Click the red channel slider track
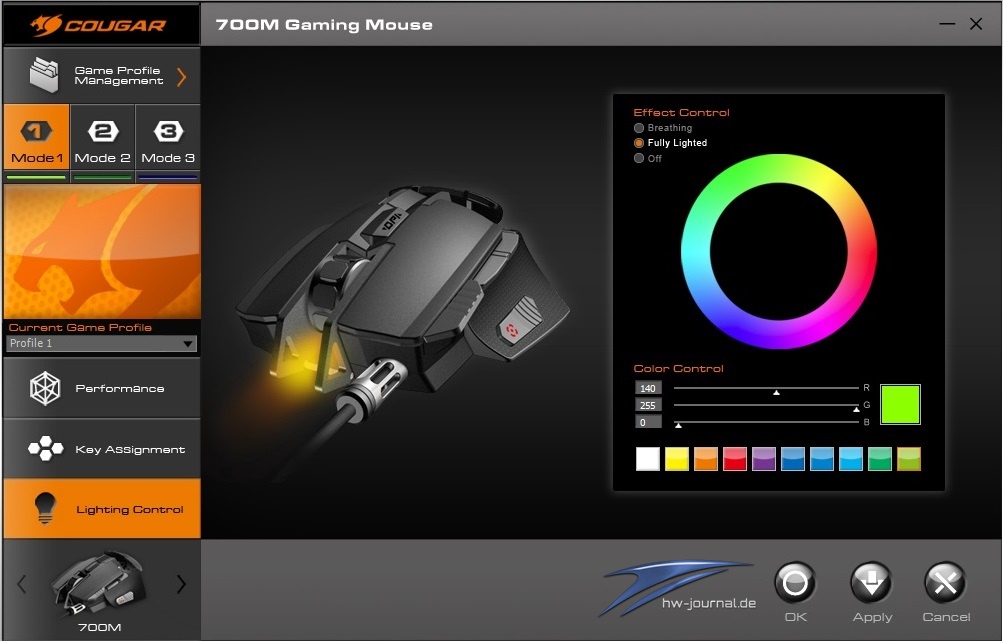Screen dimensions: 1003x641 pos(766,388)
